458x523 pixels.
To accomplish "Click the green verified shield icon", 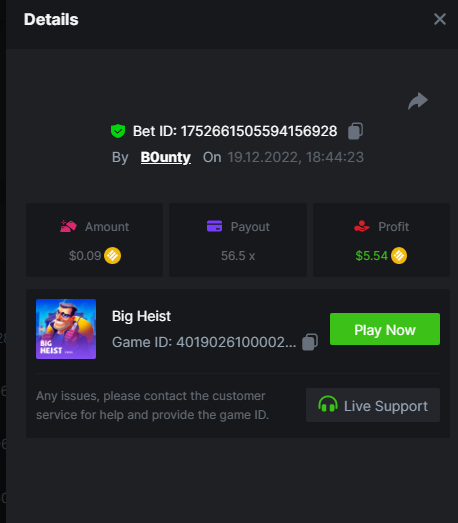I will 118,131.
